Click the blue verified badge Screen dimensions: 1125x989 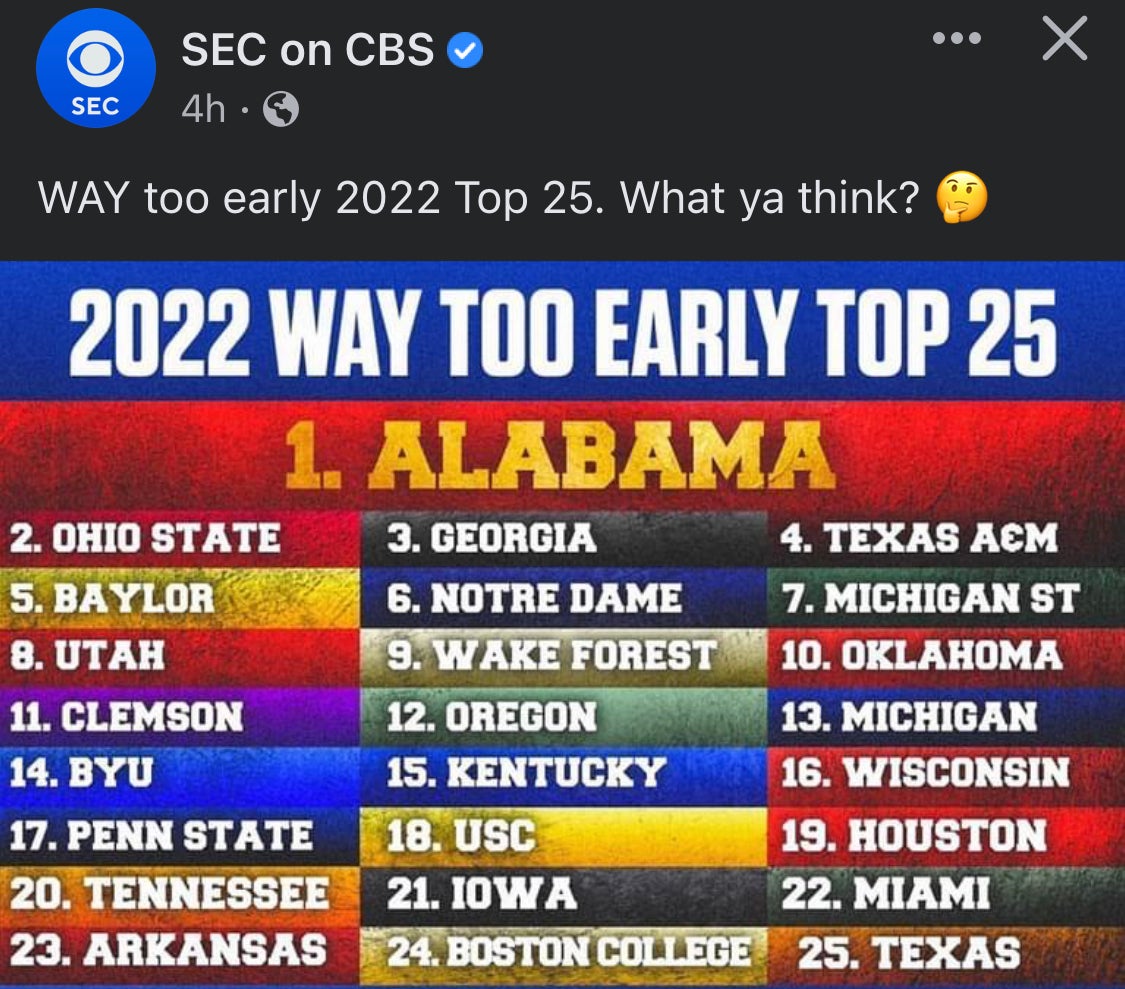(465, 51)
